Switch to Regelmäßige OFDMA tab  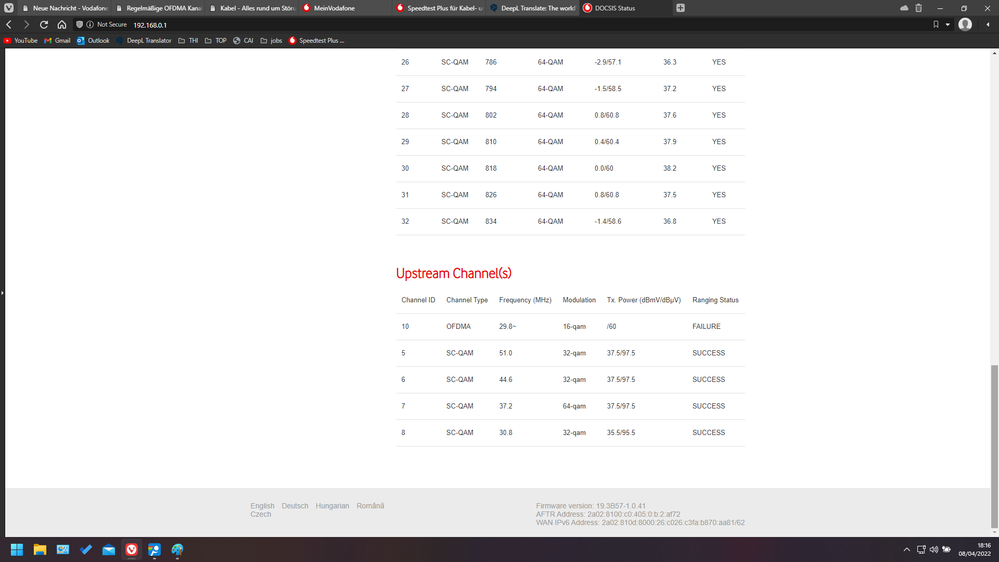pos(158,8)
